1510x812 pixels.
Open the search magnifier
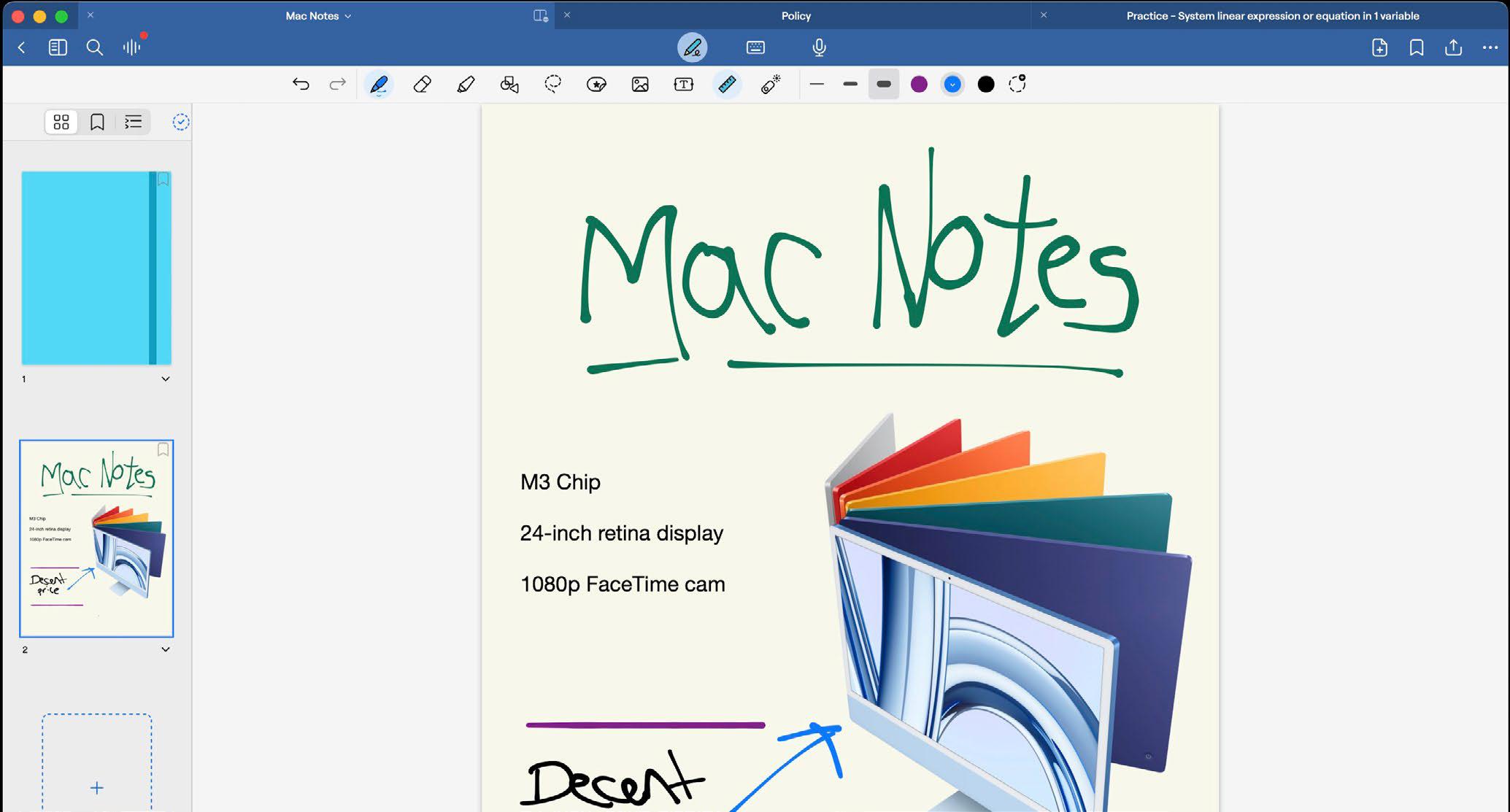(x=94, y=47)
